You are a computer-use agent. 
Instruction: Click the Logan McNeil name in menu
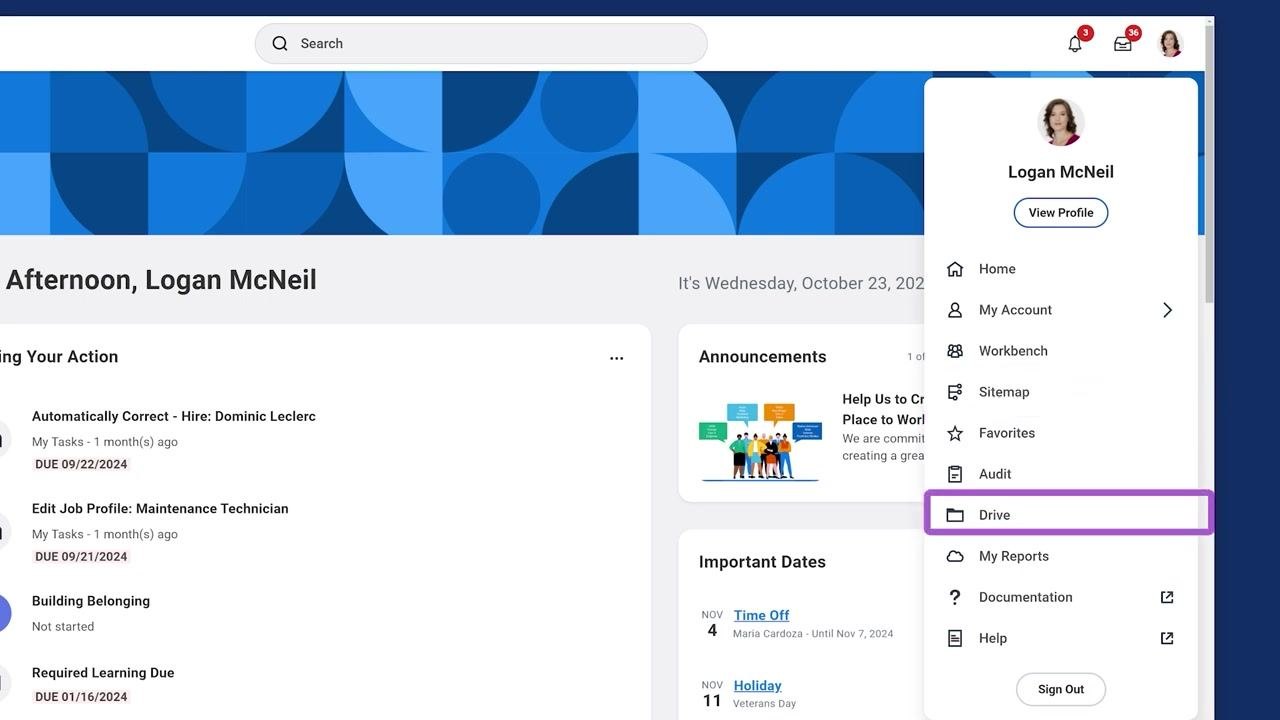[1061, 172]
